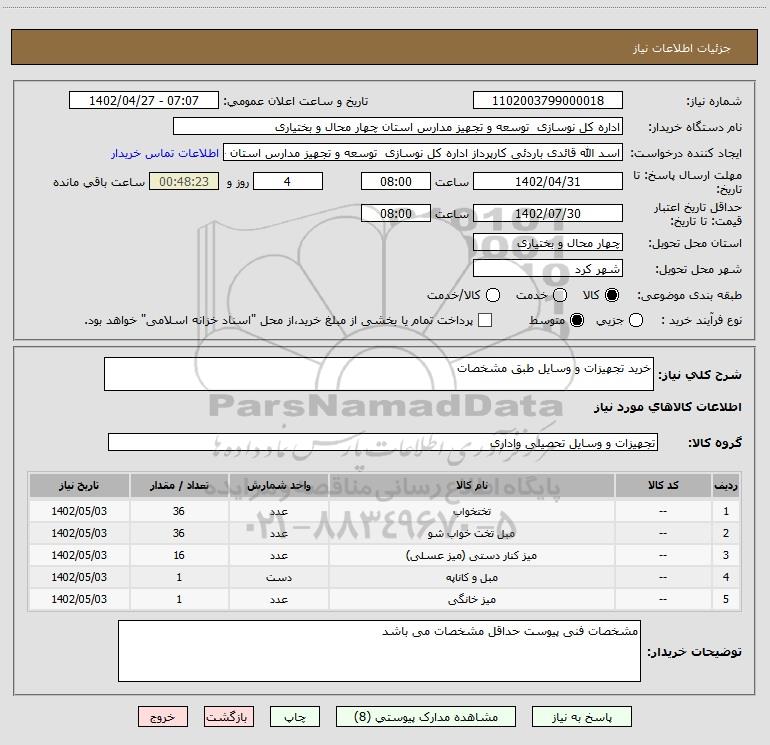The image size is (770, 745).
Task: Click row number 4 in the table
Action: (726, 578)
